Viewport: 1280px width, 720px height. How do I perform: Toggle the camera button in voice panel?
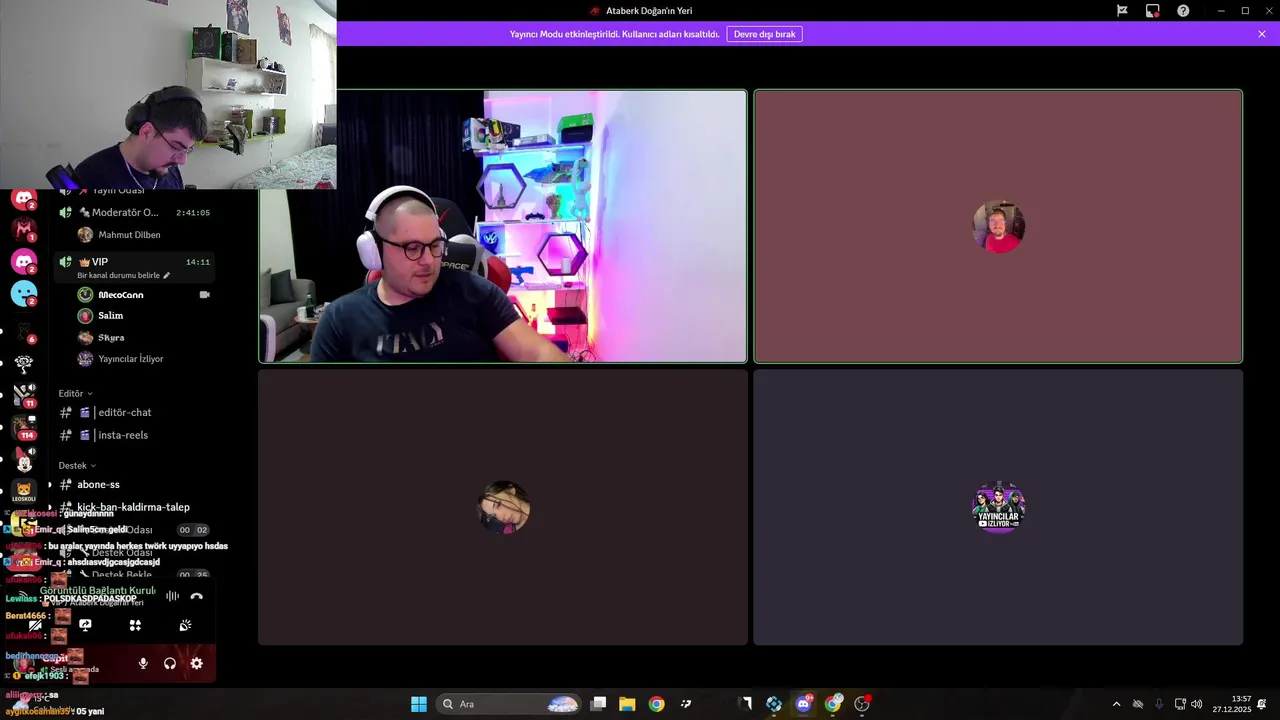coord(36,625)
